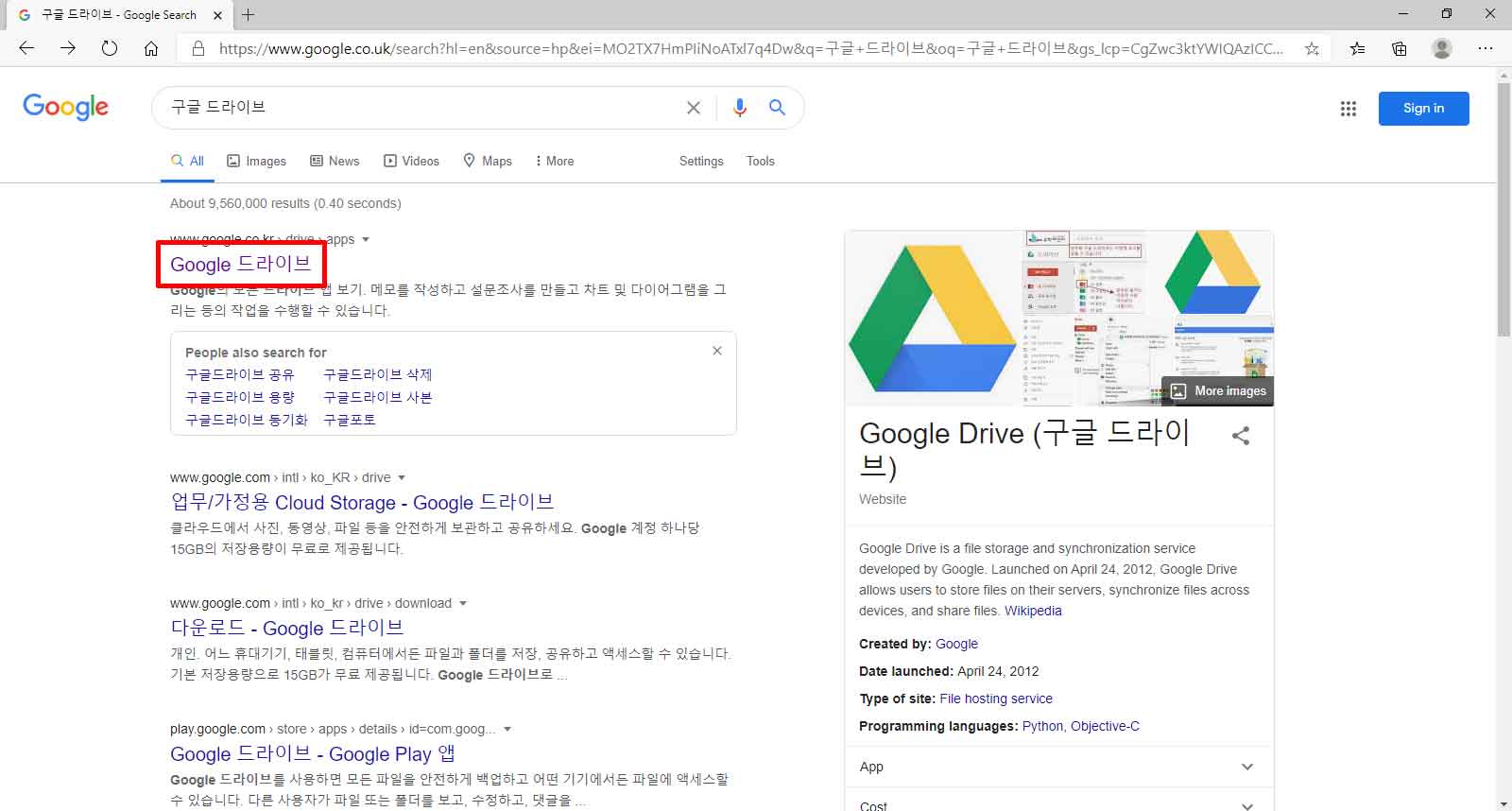Click the Google logo
Screen dimensions: 1512x811
66,107
